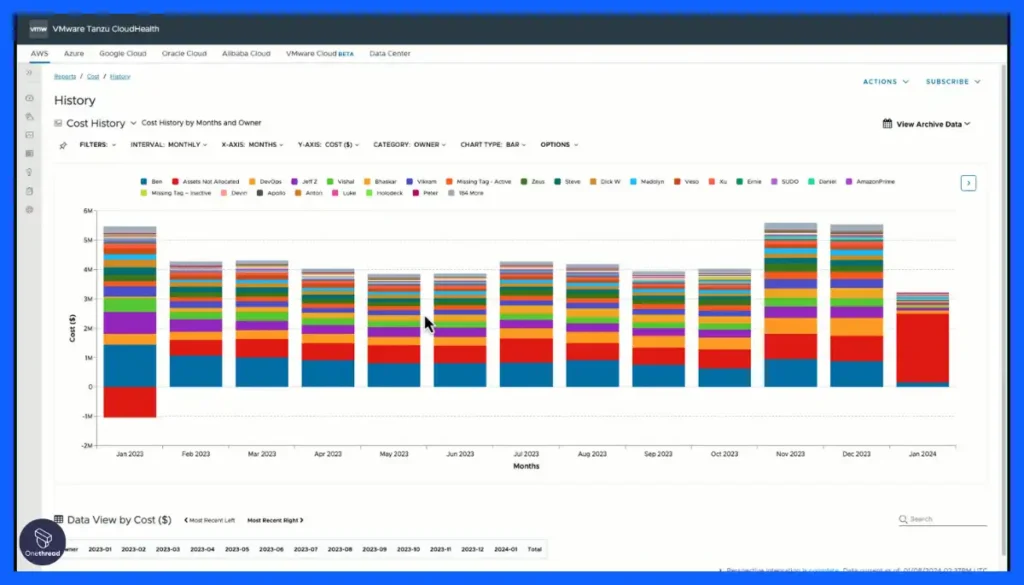Open the Reports breadcrumb link
This screenshot has height=585, width=1024.
[65, 76]
